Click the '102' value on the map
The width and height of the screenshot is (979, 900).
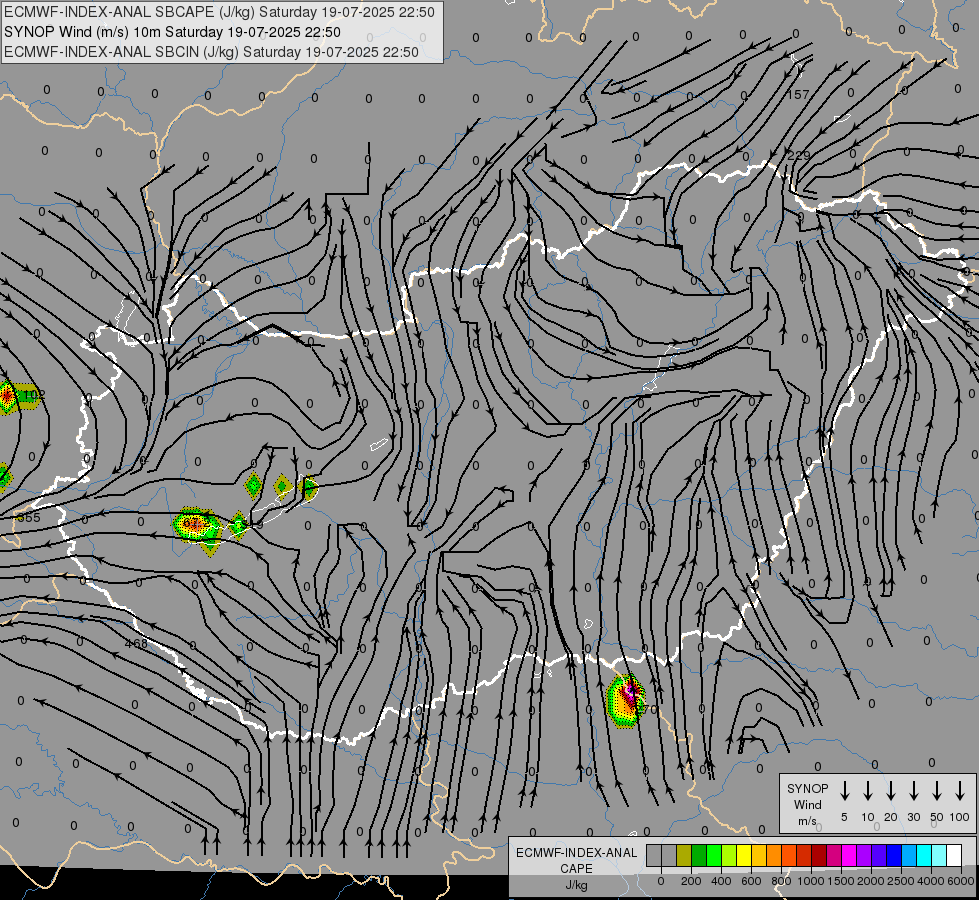click(34, 395)
